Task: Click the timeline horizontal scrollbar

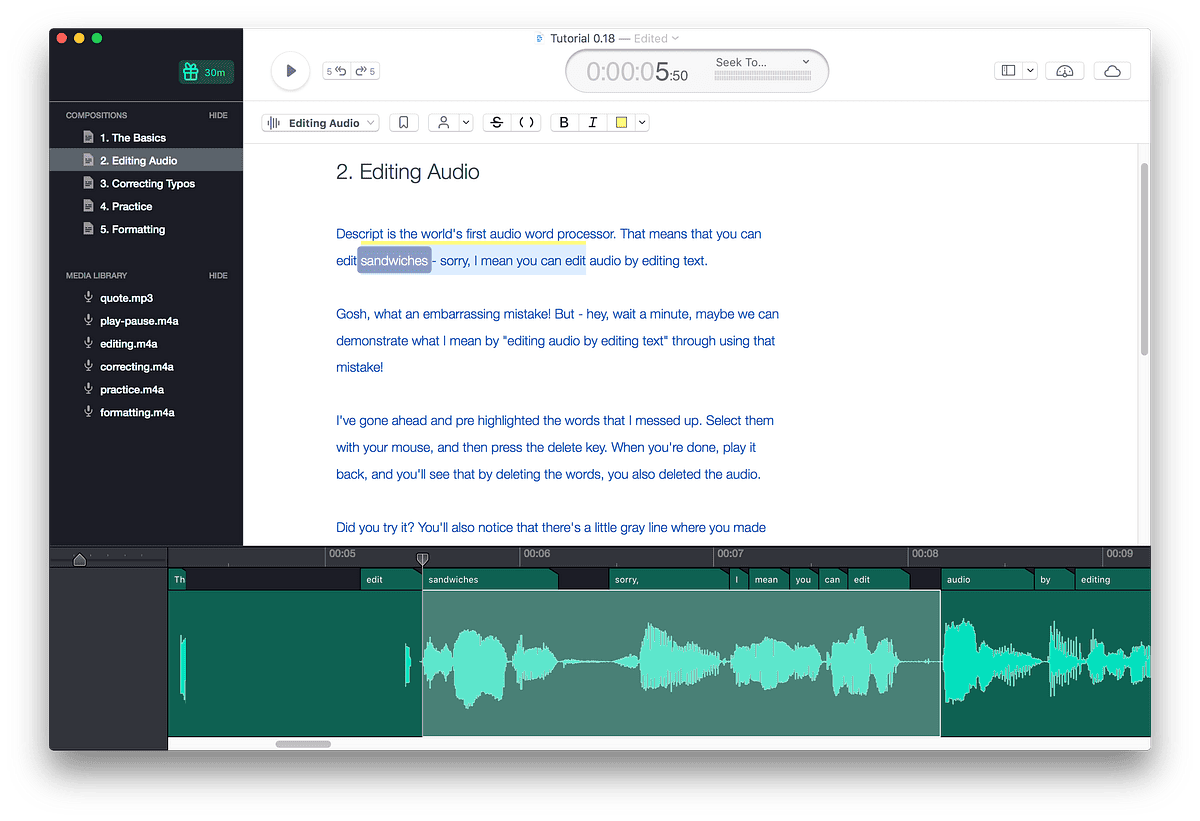Action: tap(303, 744)
